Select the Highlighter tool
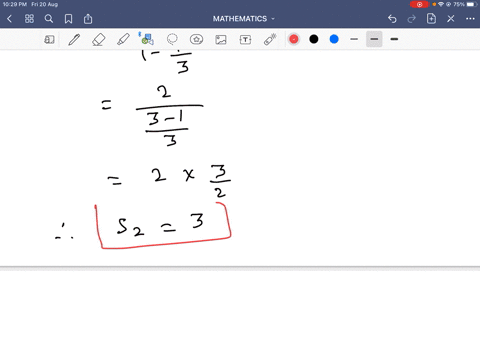Screen dimensions: 480x360 (123, 40)
